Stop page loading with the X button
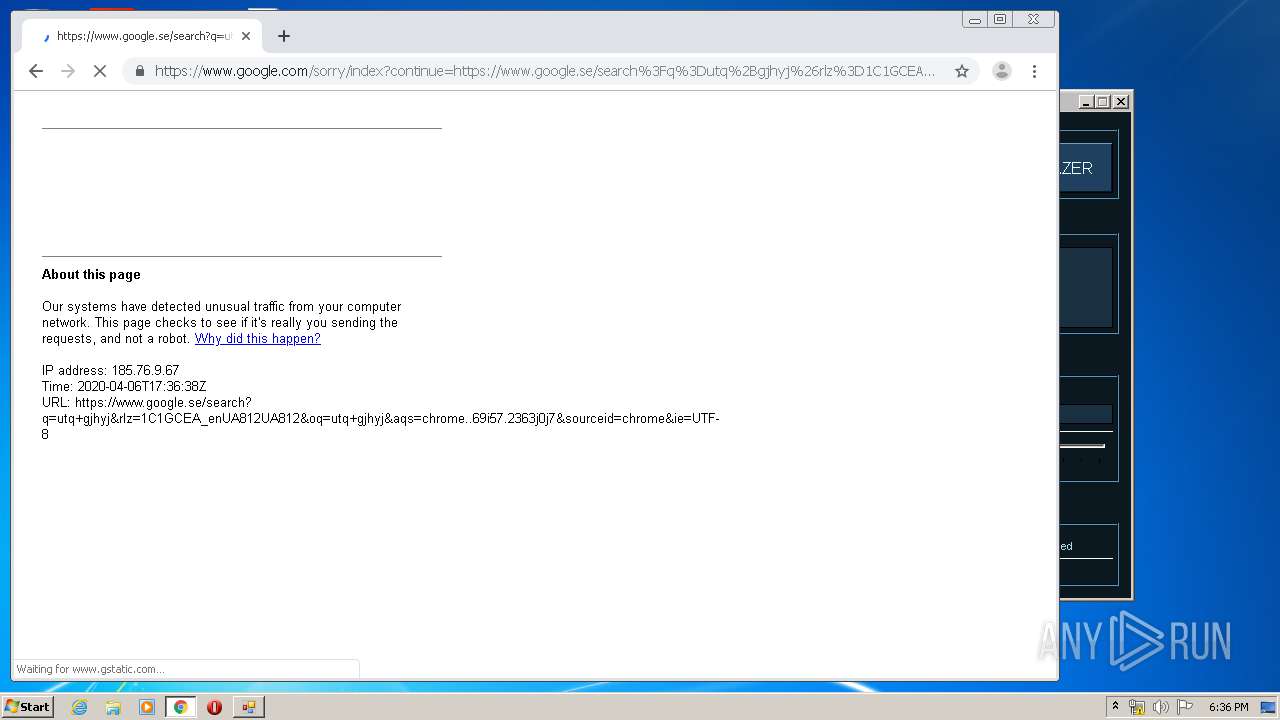Screen dimensions: 1280x720 click(100, 71)
